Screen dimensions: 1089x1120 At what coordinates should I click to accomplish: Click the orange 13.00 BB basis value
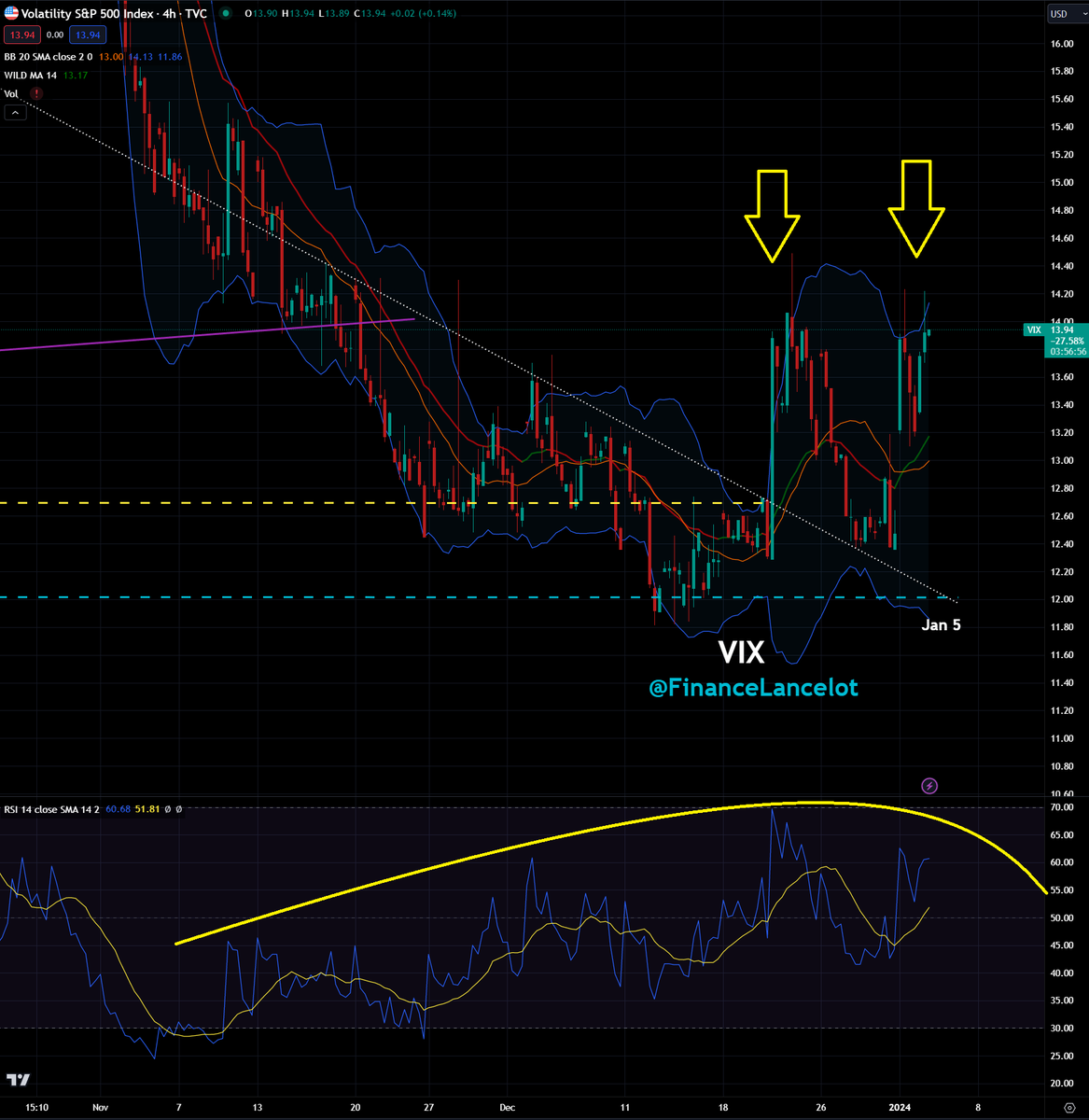(x=111, y=57)
